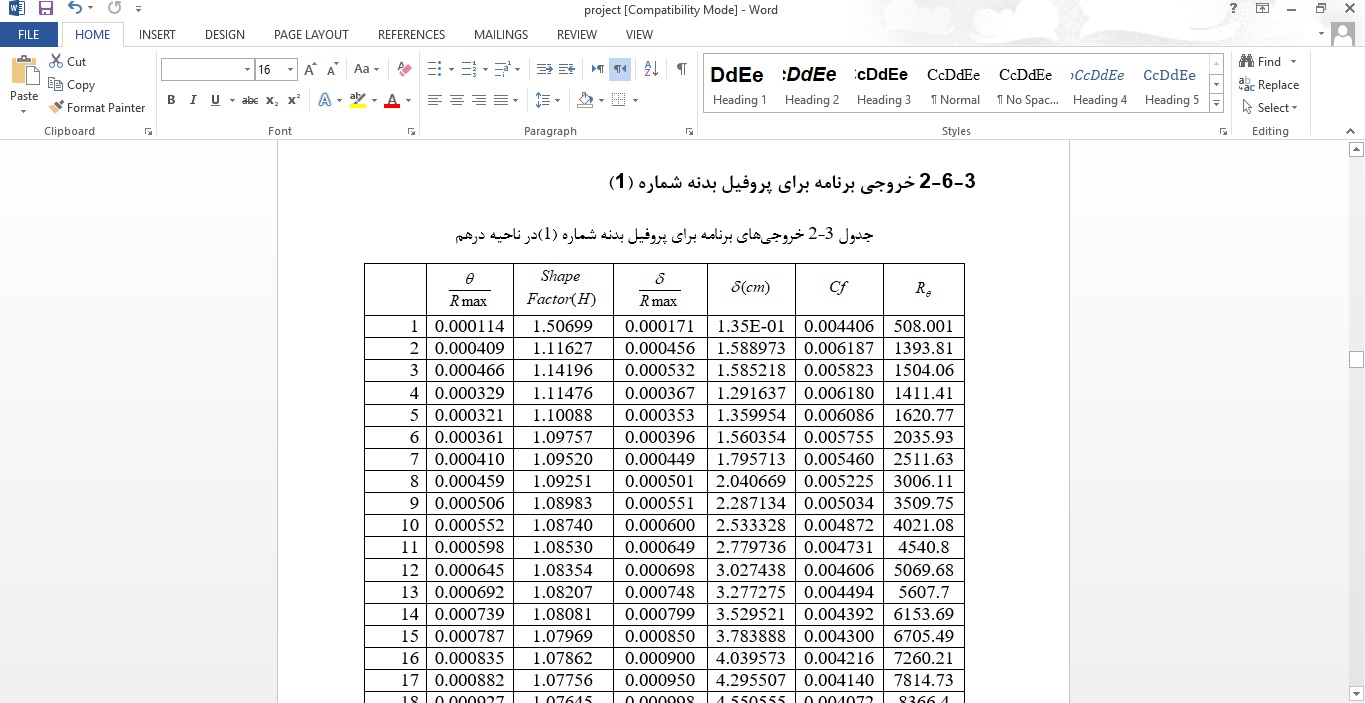Screen dimensions: 1365x703
Task: Expand the text highlight color options
Action: pos(374,100)
